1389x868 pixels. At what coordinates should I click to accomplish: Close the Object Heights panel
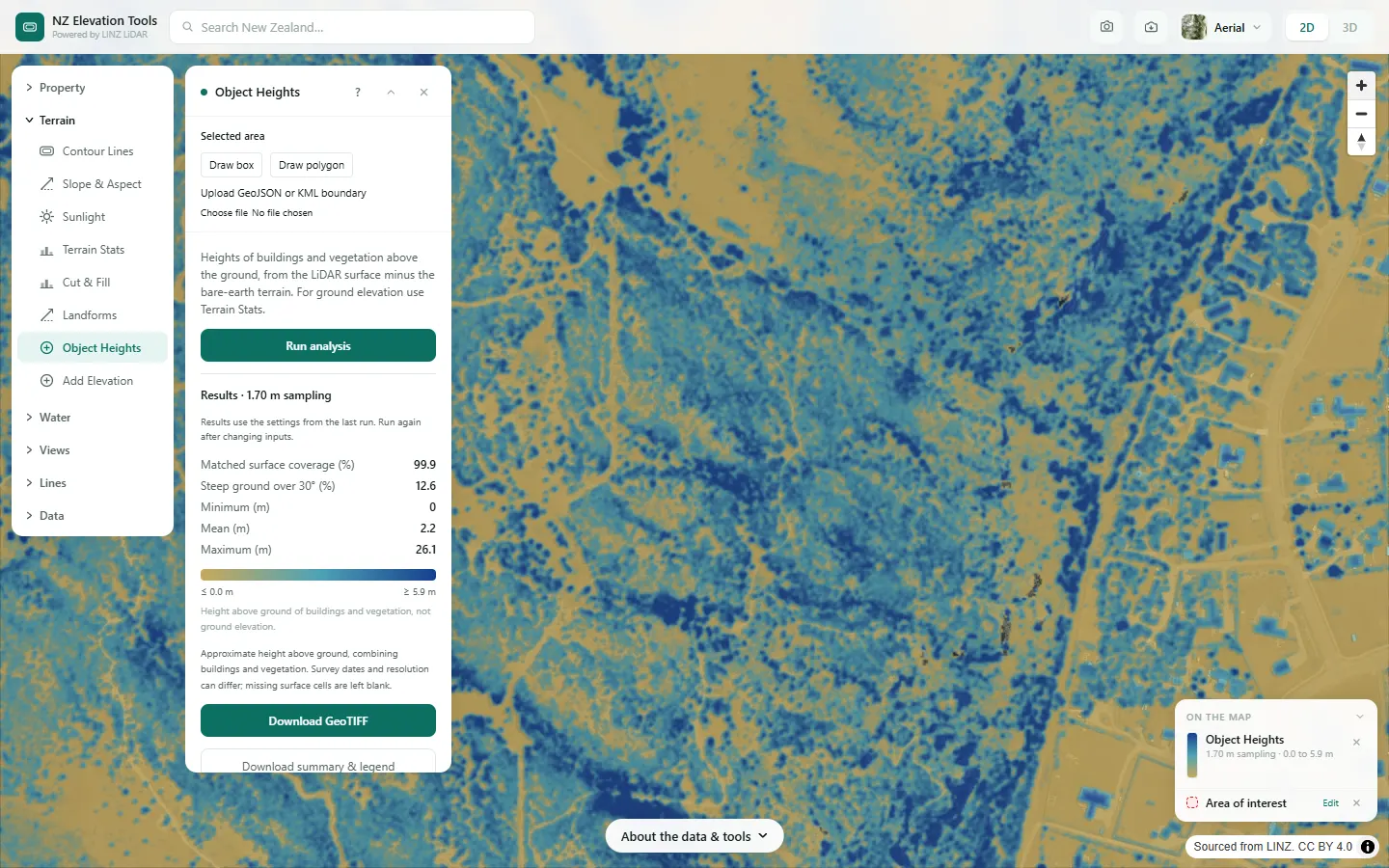(423, 93)
